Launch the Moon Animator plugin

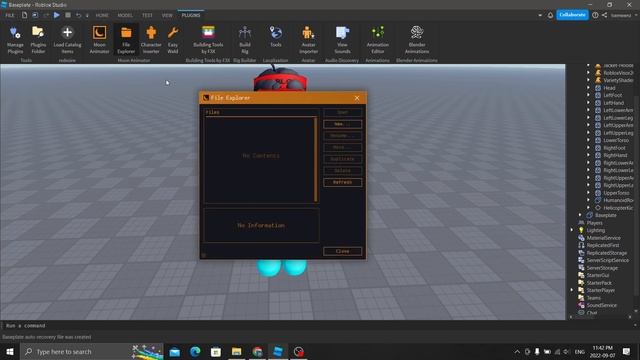[100, 40]
